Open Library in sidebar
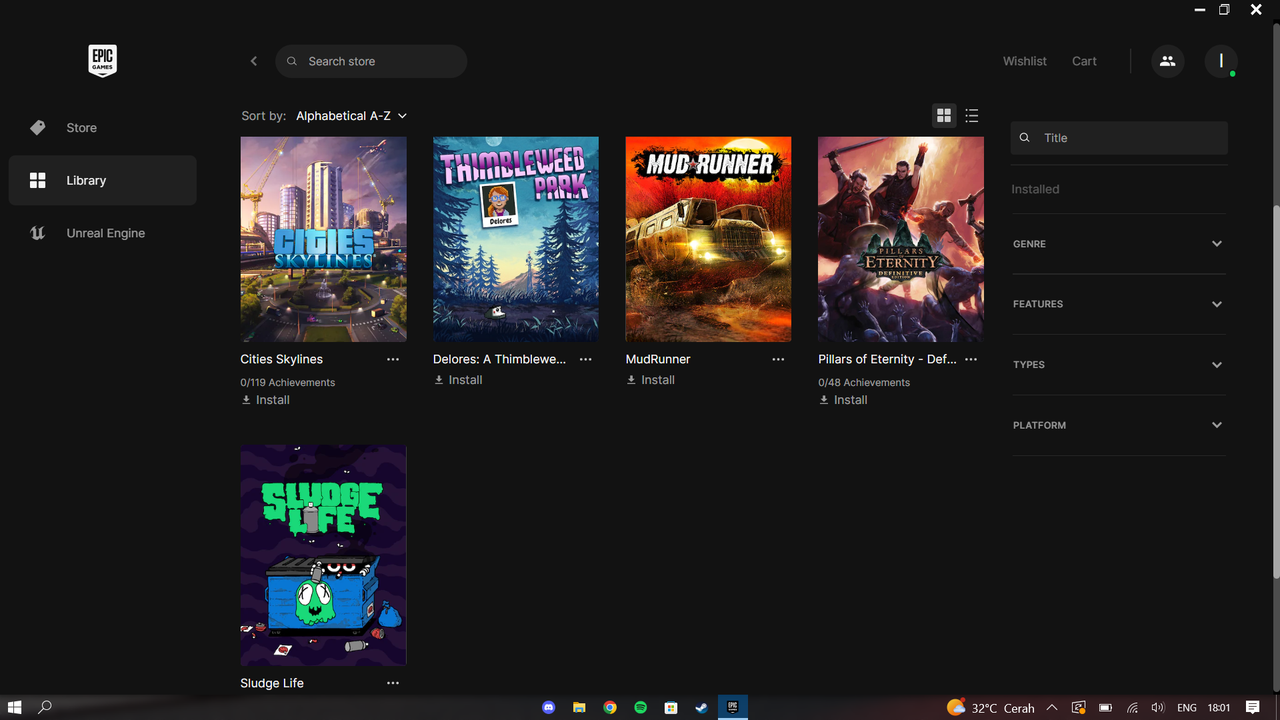1280x720 pixels. [102, 180]
